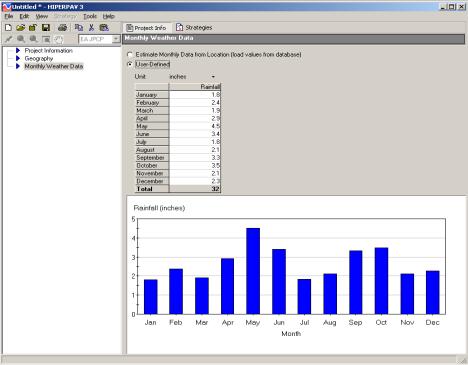Click the greyed pencil tool icon
The image size is (468, 365).
[8, 39]
